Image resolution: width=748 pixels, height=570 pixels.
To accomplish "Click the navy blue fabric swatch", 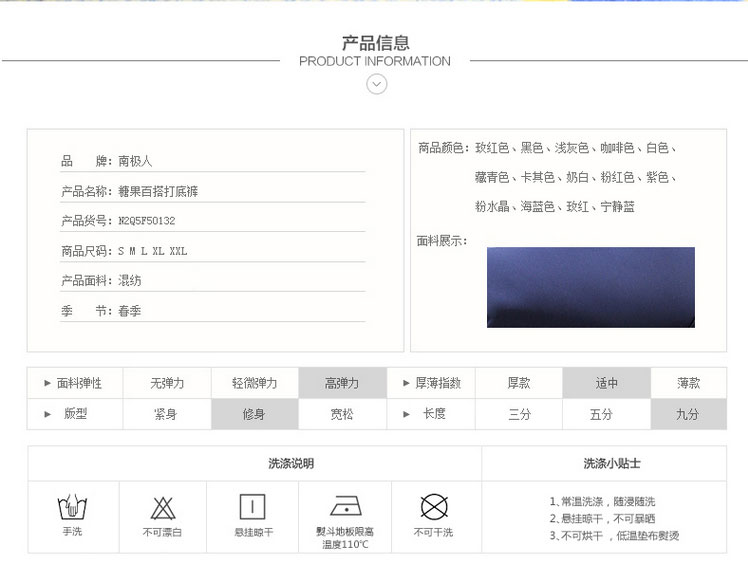I will (x=590, y=287).
